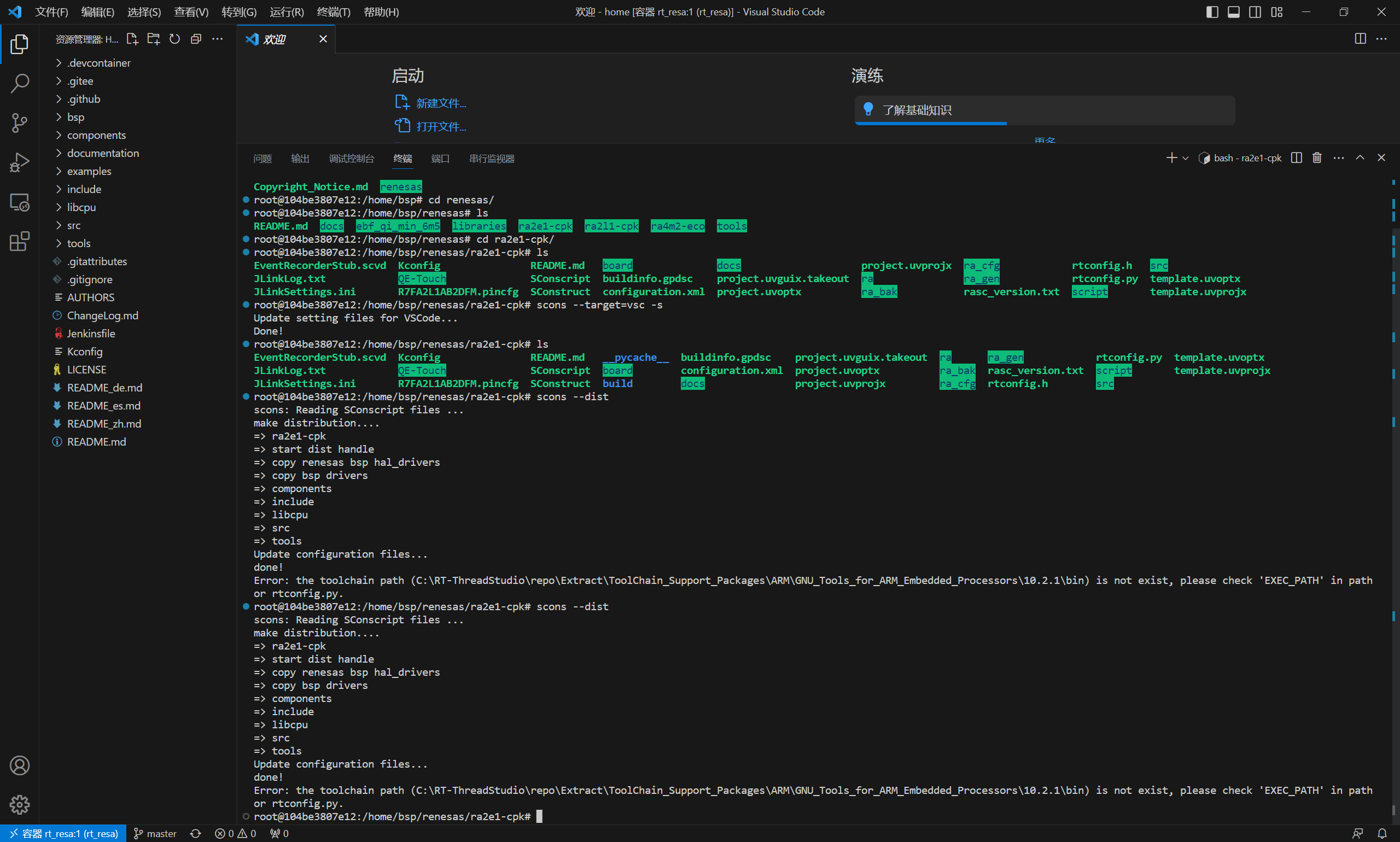This screenshot has height=842, width=1400.
Task: Open the Accounts menu icon
Action: pyautogui.click(x=19, y=765)
